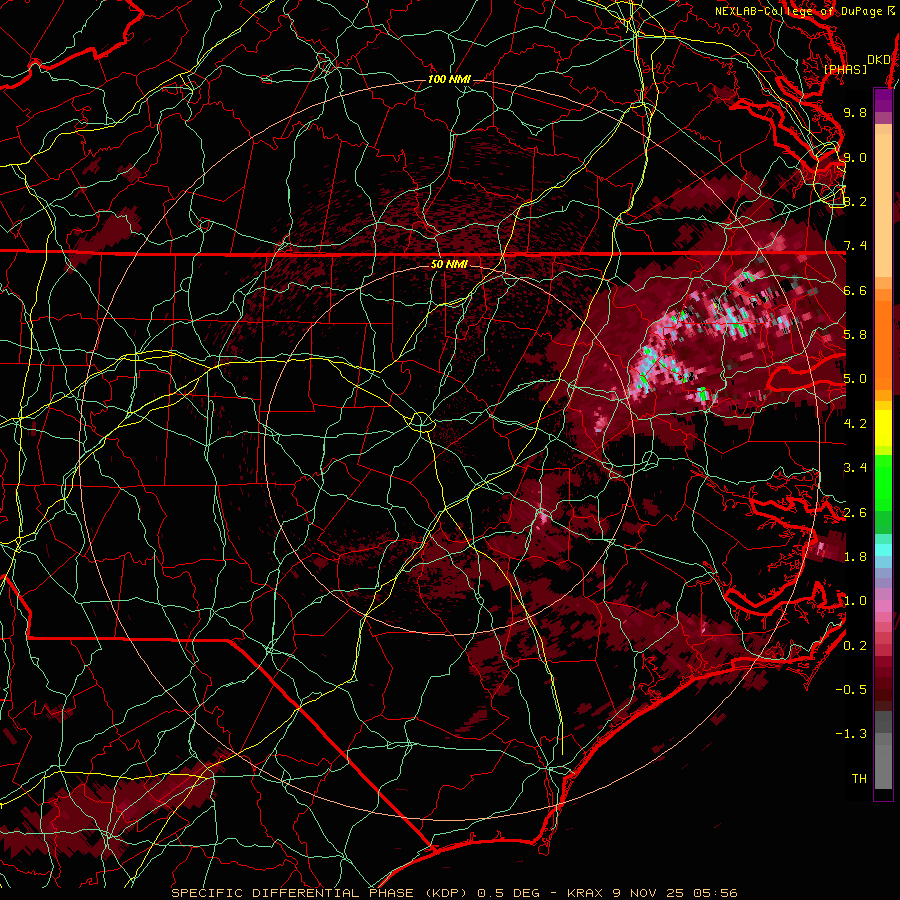
Task: Click the 1.8 scale value
Action: [855, 557]
